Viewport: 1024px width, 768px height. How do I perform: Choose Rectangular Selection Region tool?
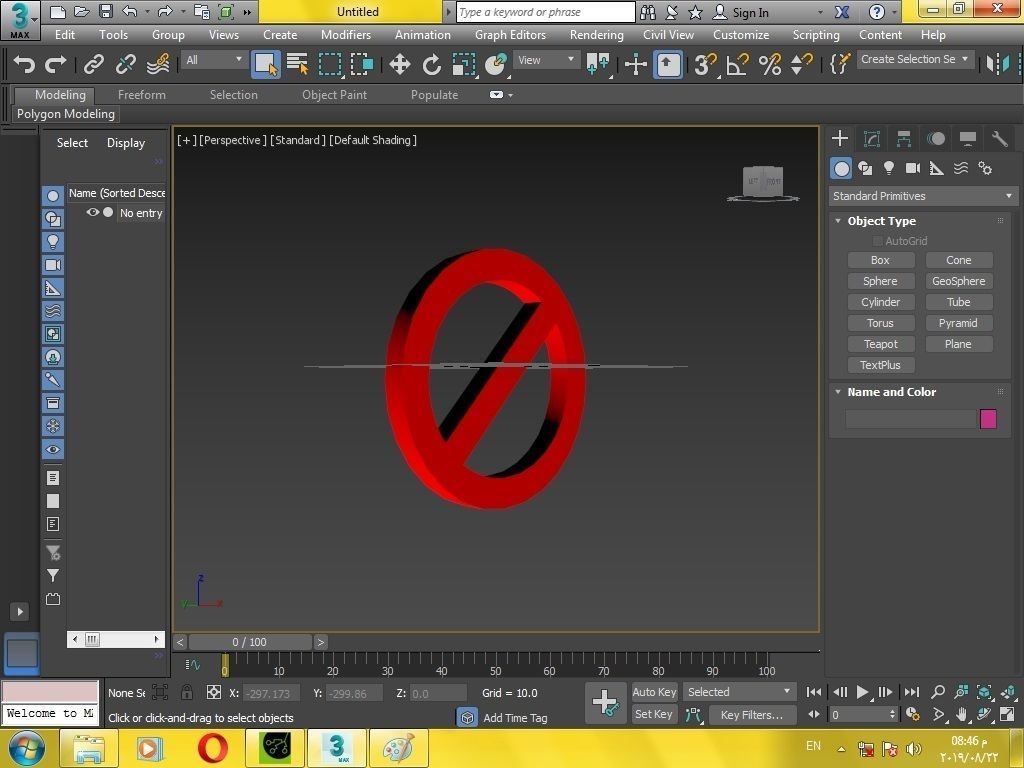click(330, 64)
